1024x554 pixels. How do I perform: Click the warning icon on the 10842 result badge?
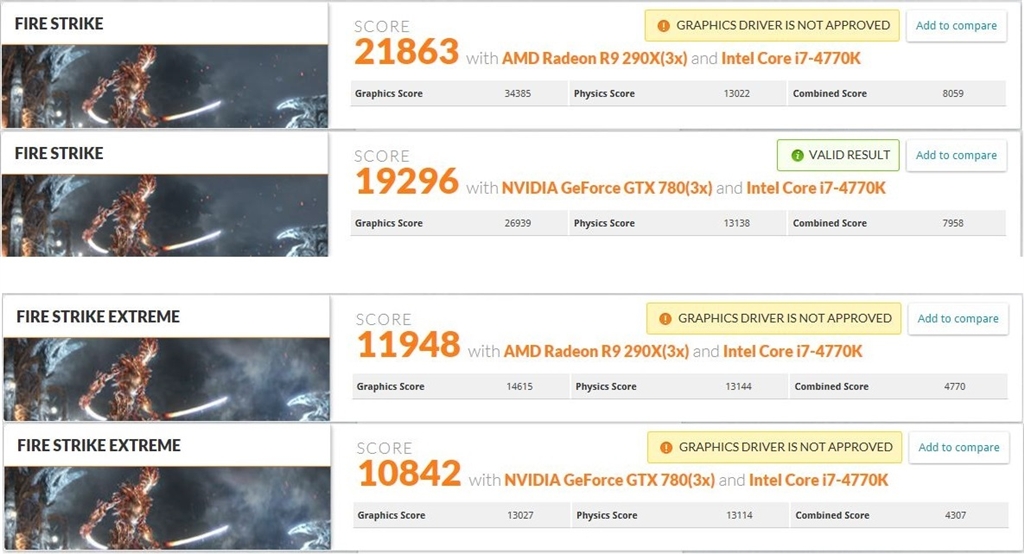[665, 447]
